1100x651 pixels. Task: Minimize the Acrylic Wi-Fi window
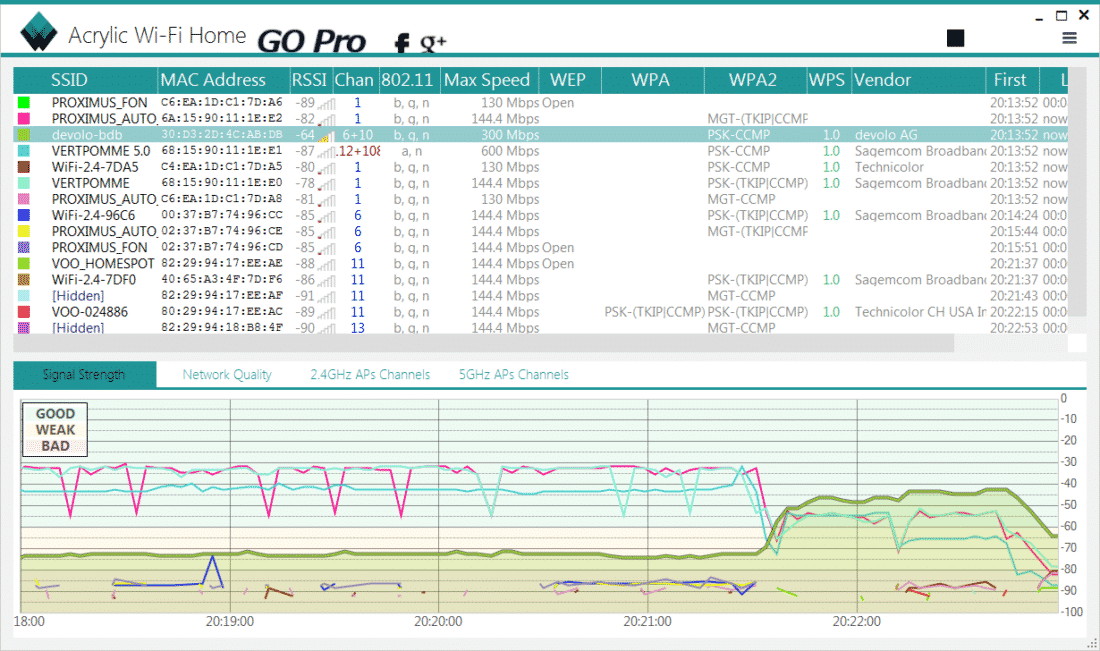point(1039,17)
